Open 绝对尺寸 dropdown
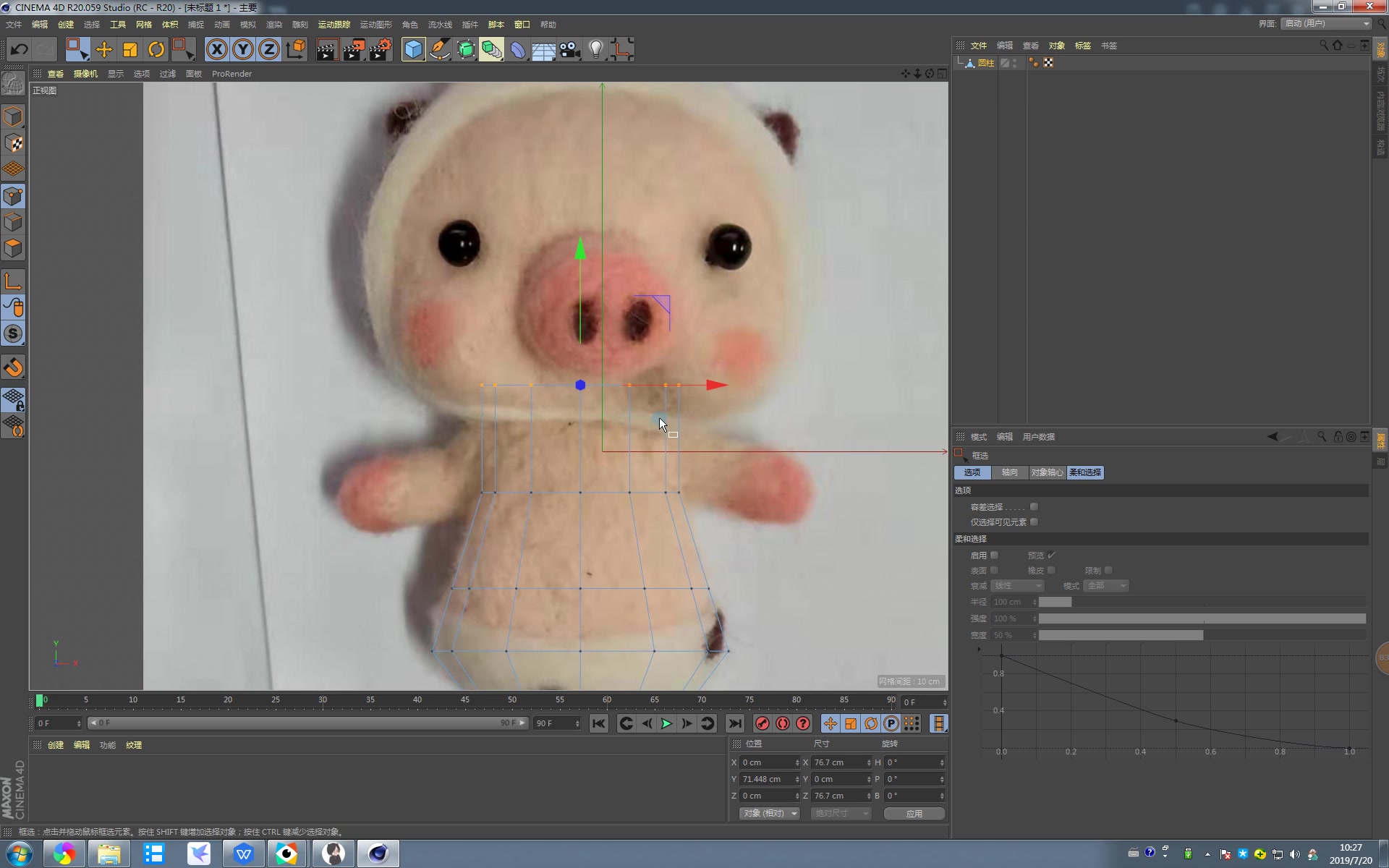This screenshot has height=868, width=1389. (x=841, y=814)
